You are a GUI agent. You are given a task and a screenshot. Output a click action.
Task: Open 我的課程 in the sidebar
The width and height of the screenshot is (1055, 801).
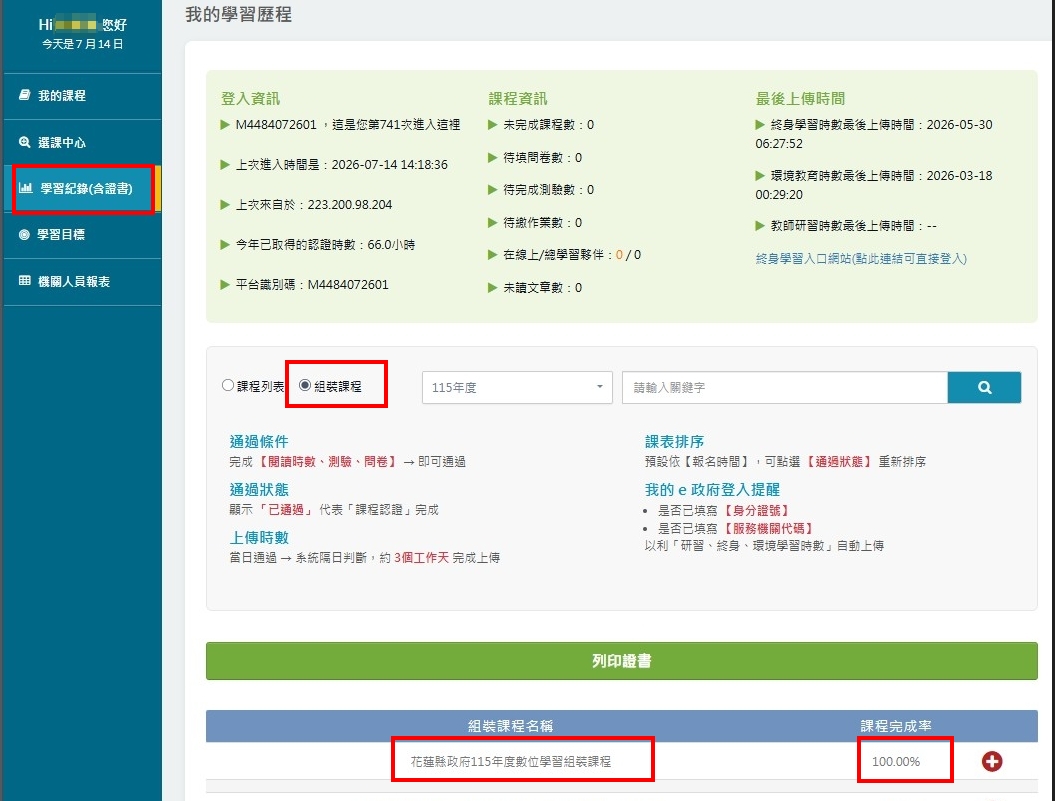[81, 96]
